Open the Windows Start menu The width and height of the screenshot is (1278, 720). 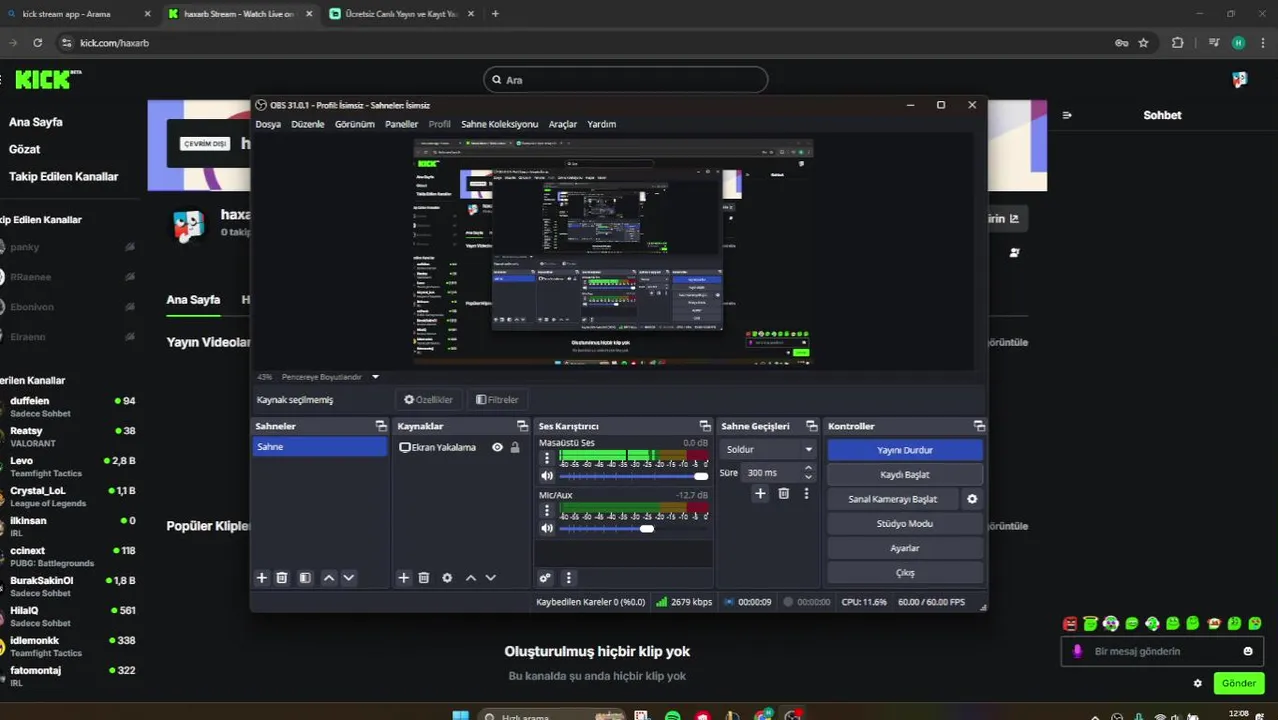[461, 716]
